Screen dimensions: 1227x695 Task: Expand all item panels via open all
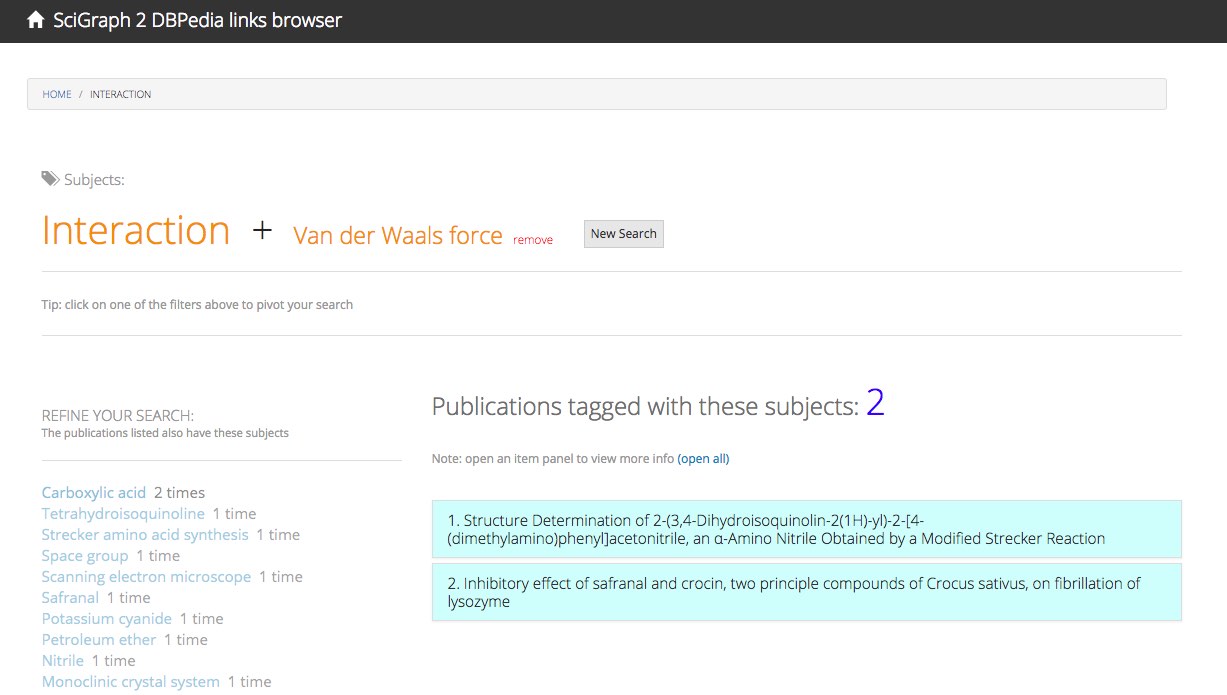pyautogui.click(x=704, y=459)
